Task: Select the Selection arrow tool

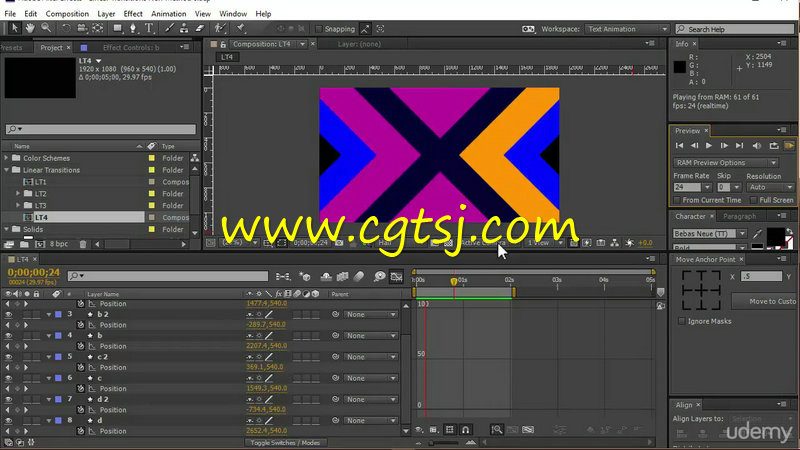Action: coord(14,28)
